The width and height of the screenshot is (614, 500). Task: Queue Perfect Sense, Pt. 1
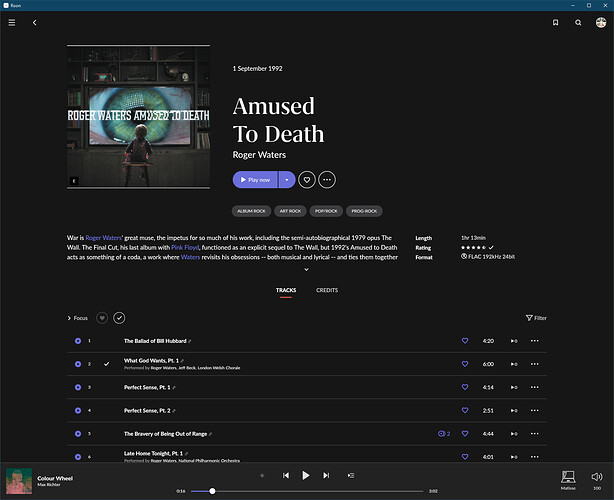click(514, 387)
